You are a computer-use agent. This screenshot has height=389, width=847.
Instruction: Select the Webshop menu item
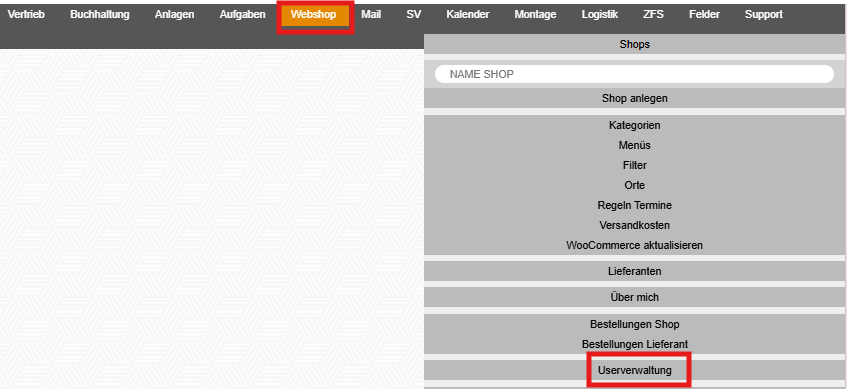click(315, 16)
